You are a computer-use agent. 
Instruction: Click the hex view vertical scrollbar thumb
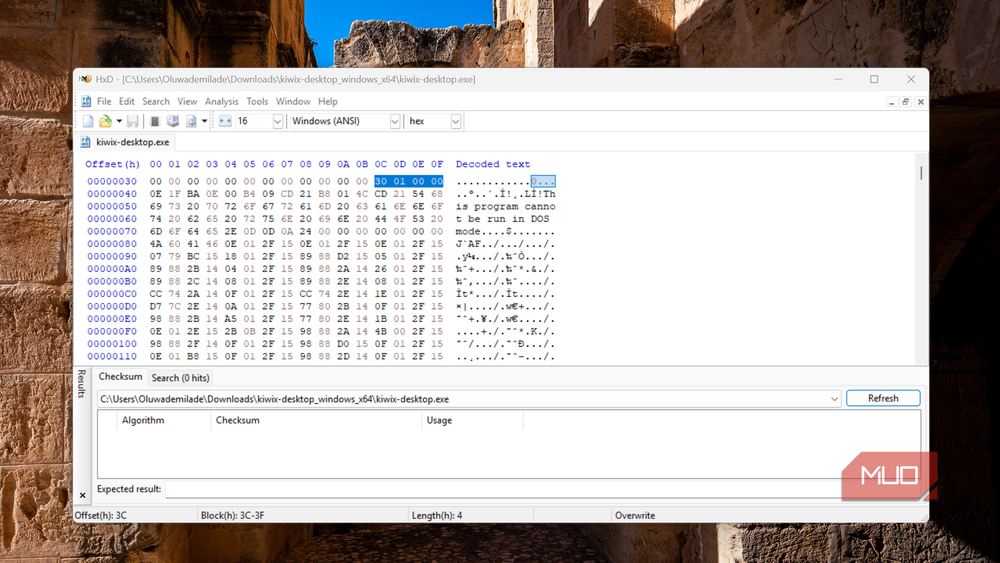coord(921,173)
